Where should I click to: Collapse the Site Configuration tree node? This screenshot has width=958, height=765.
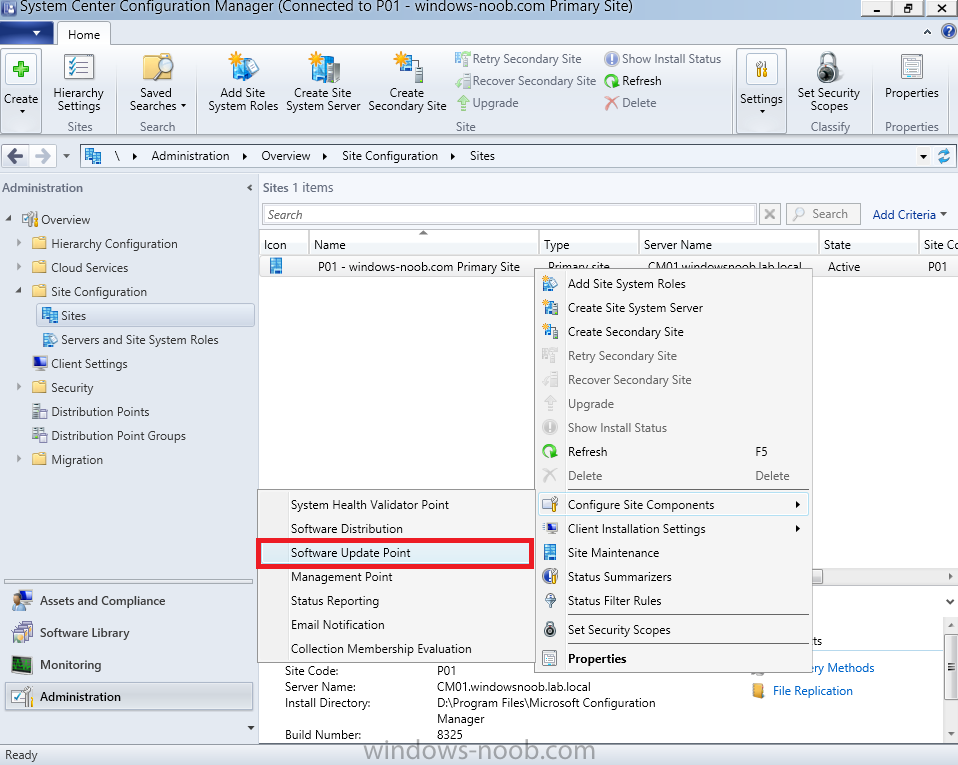(x=19, y=291)
